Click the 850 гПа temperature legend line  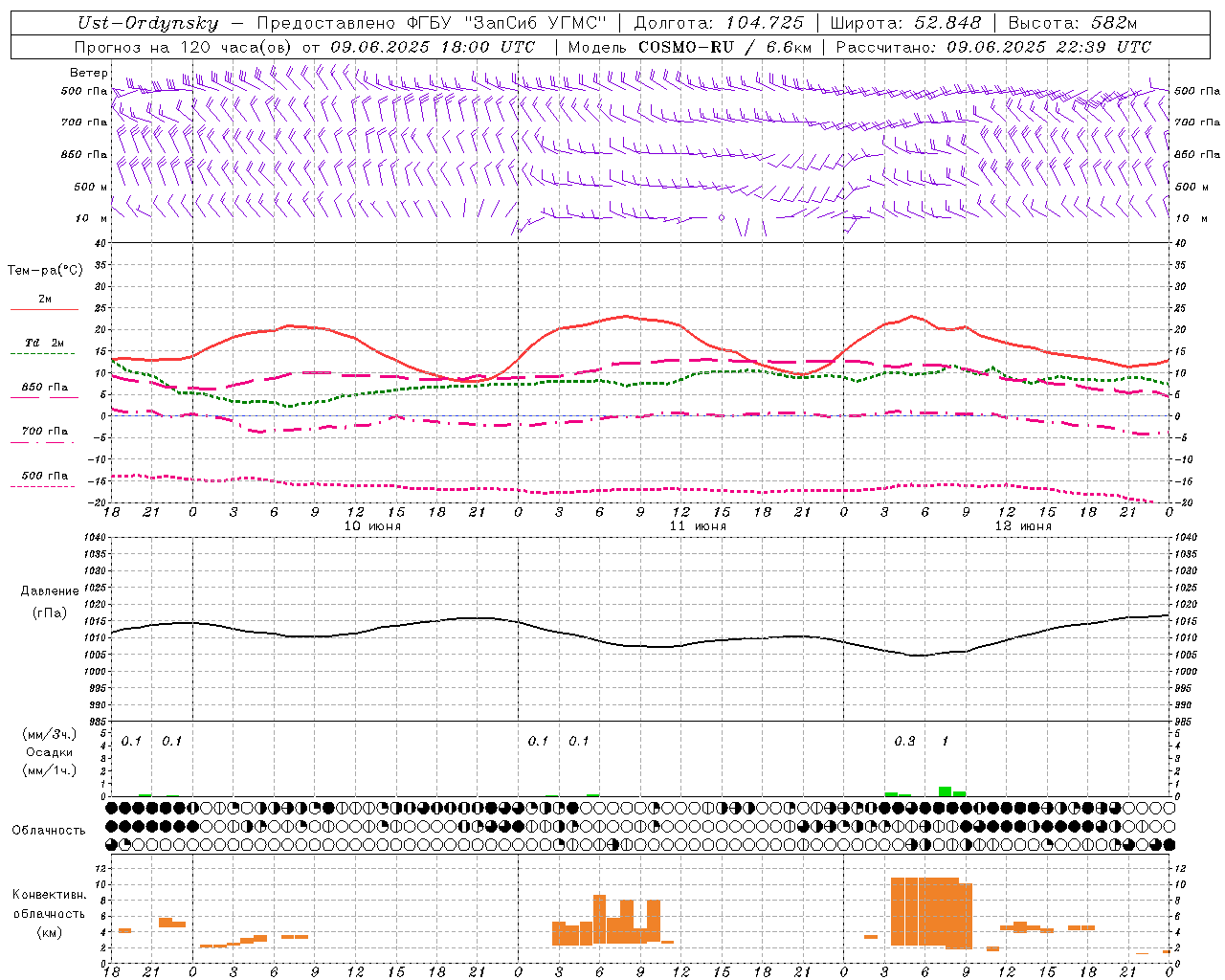coord(44,398)
